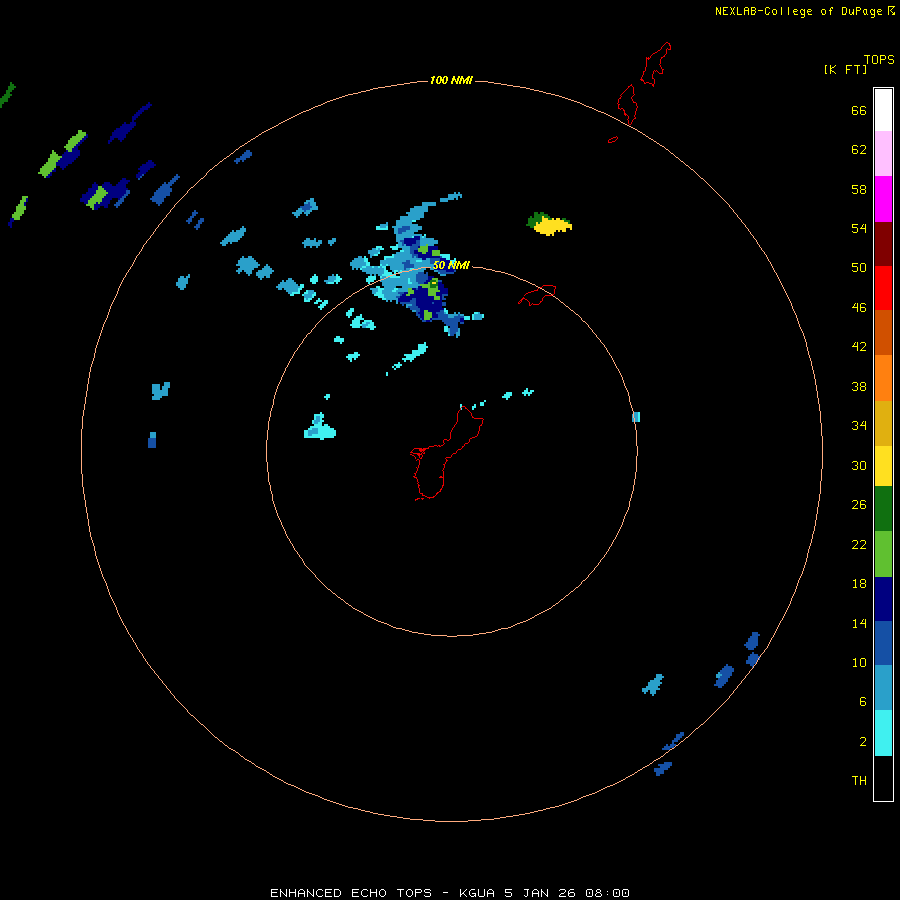Click the "38" legend label

(x=859, y=386)
